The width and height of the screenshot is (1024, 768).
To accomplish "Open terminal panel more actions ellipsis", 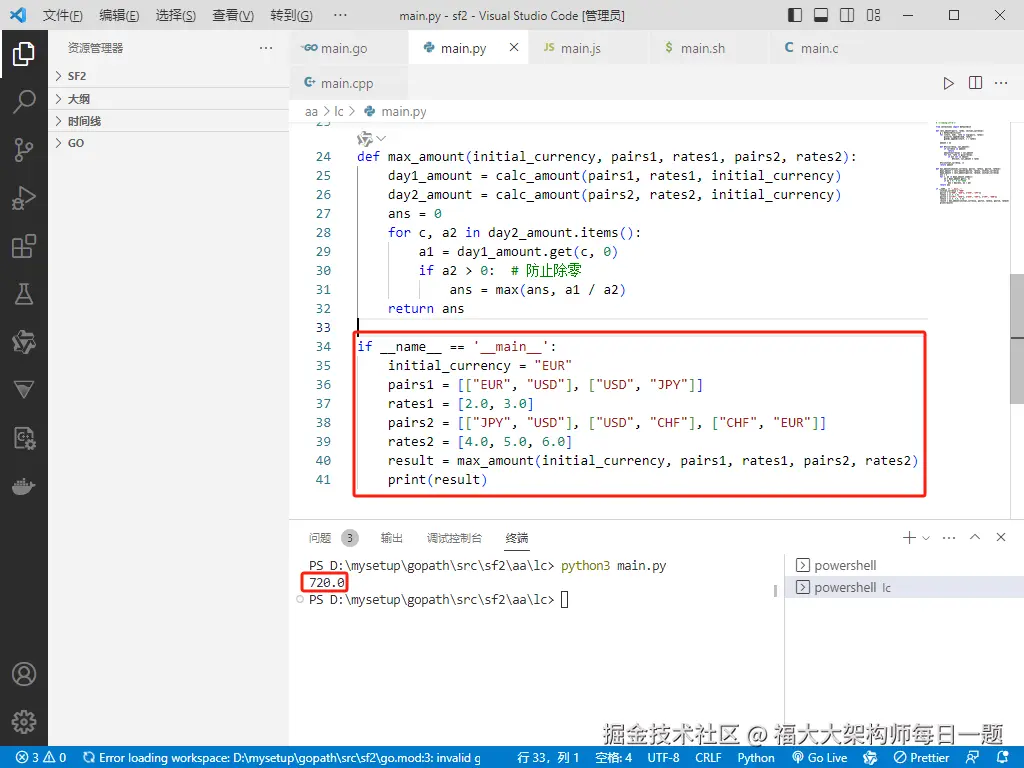I will point(949,538).
